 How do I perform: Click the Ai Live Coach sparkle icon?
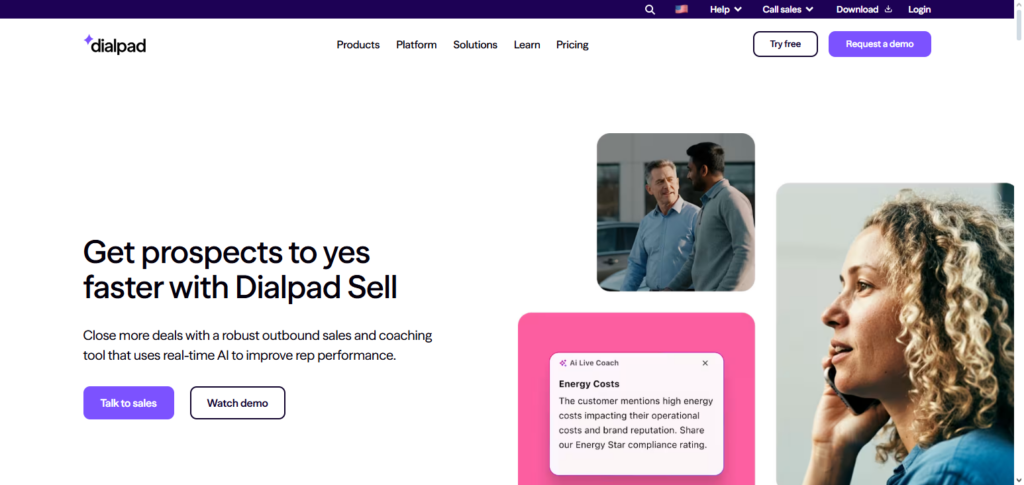pyautogui.click(x=563, y=363)
